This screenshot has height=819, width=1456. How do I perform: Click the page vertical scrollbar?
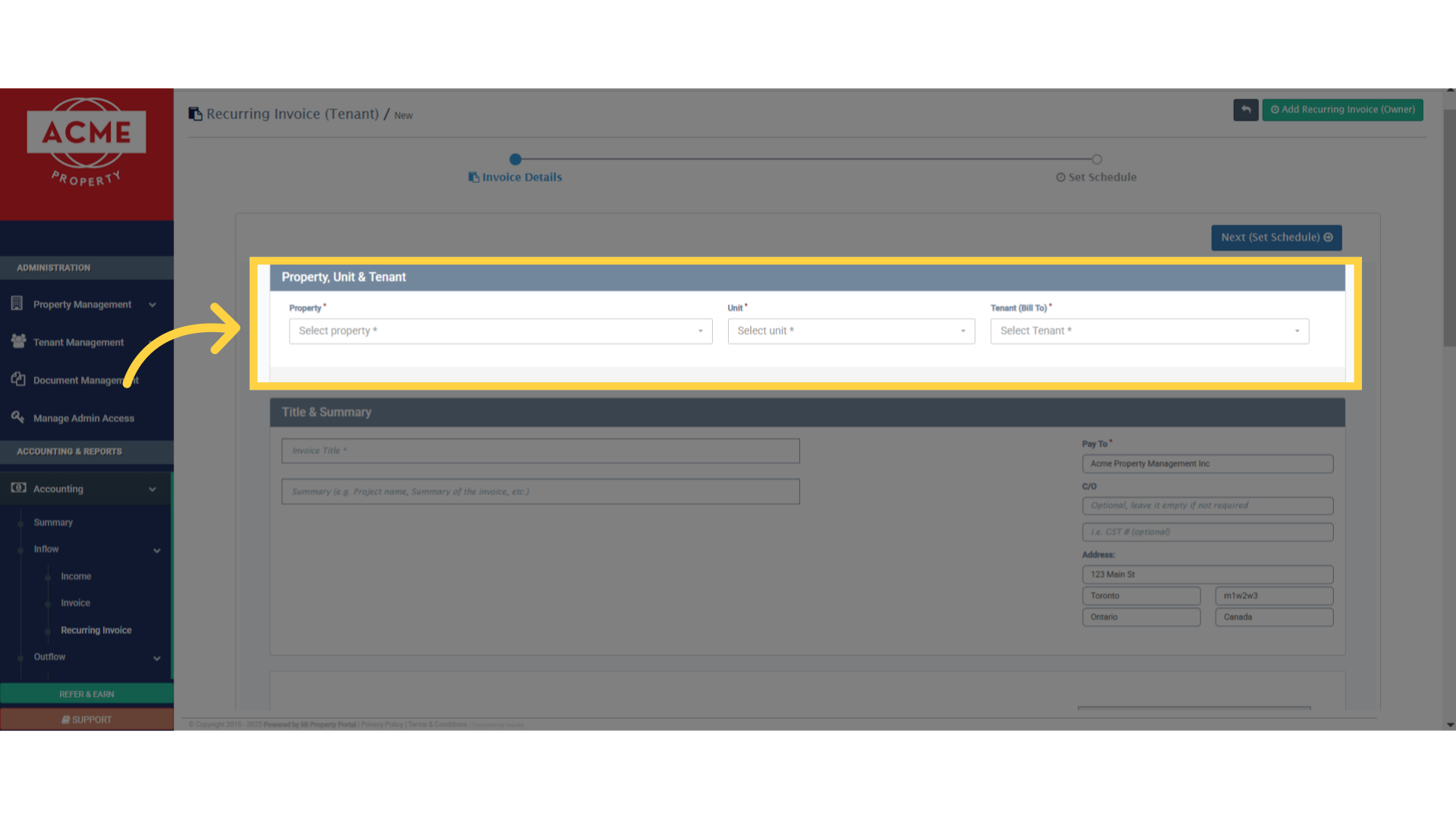point(1449,227)
